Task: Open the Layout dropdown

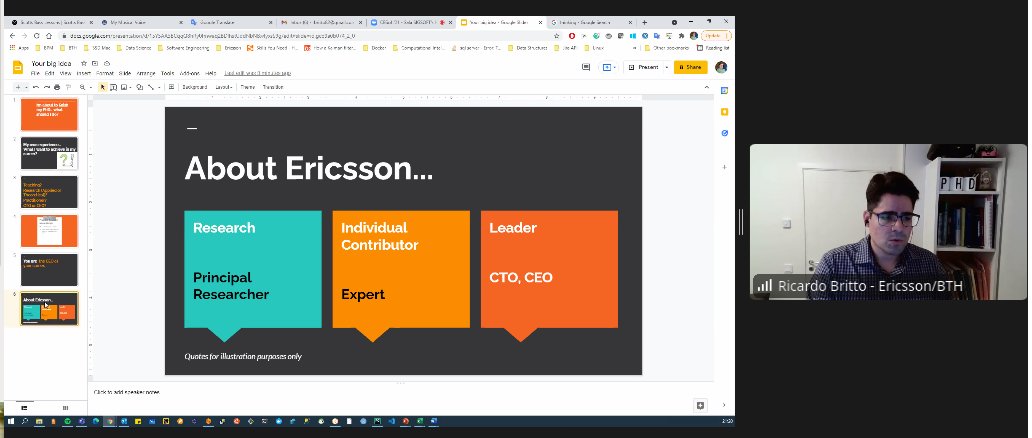Action: pos(224,87)
